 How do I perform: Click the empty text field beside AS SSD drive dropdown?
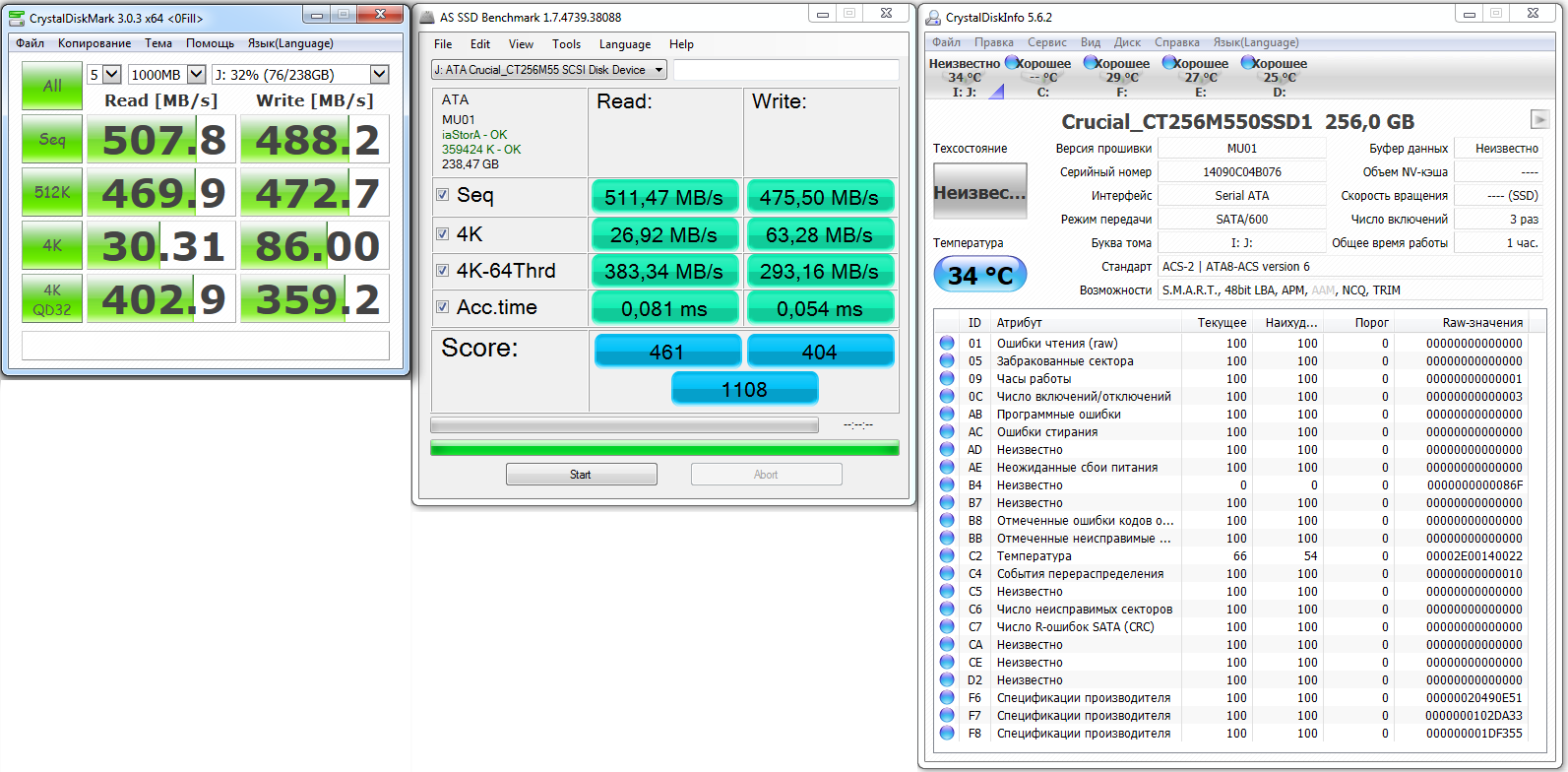point(786,70)
